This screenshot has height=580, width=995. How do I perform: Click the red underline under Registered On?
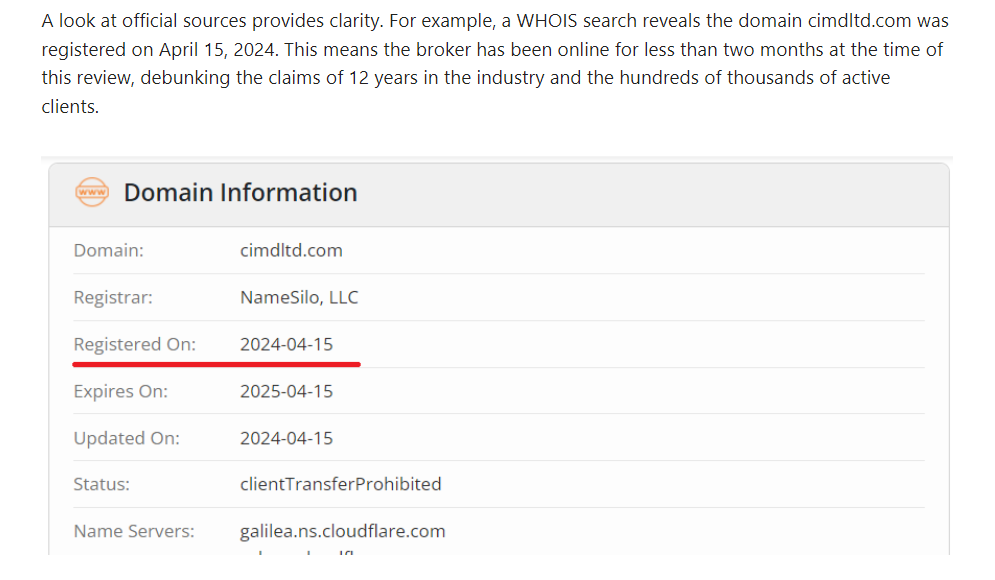[x=216, y=364]
